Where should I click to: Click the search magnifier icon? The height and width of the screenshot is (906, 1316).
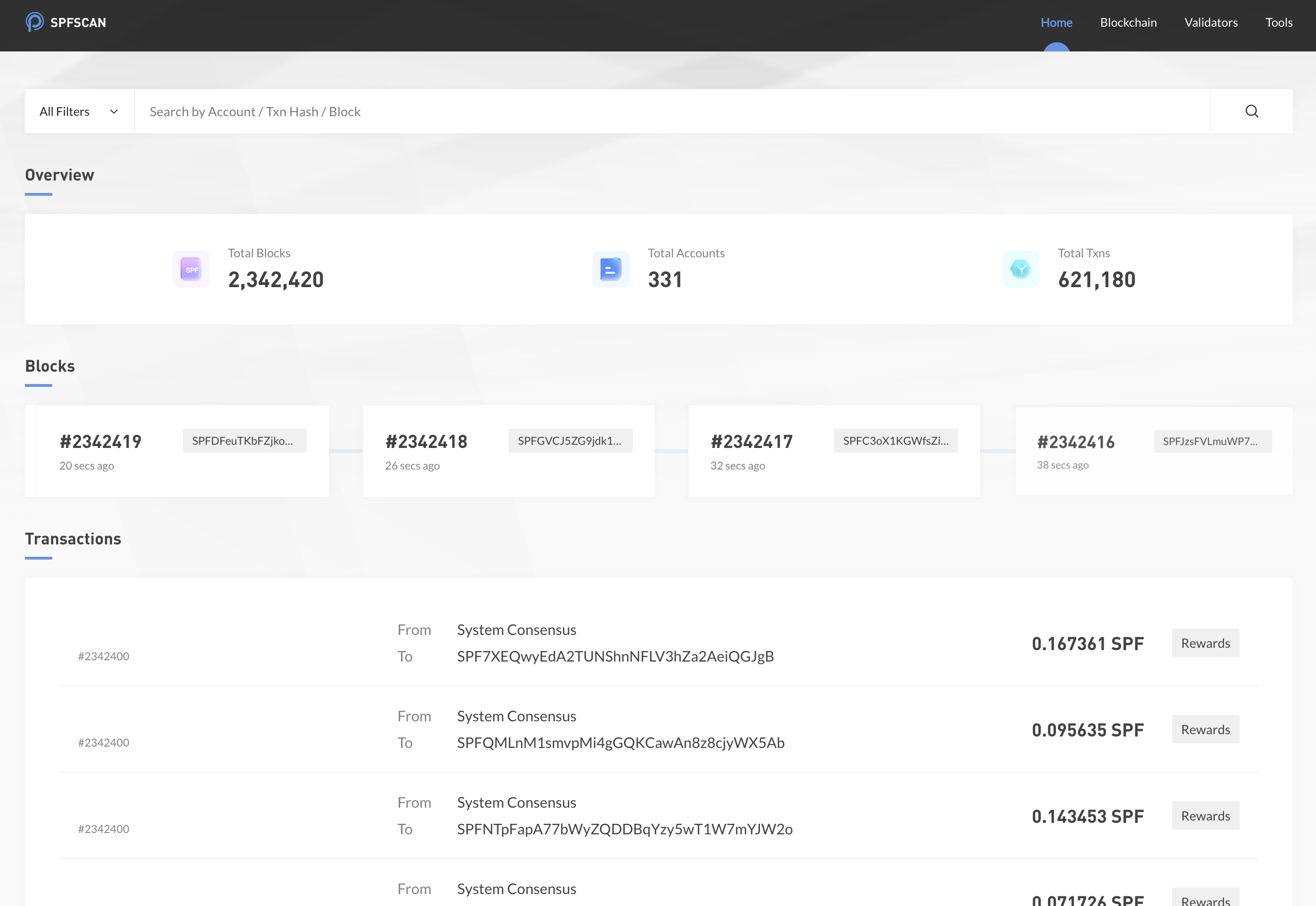[x=1252, y=111]
